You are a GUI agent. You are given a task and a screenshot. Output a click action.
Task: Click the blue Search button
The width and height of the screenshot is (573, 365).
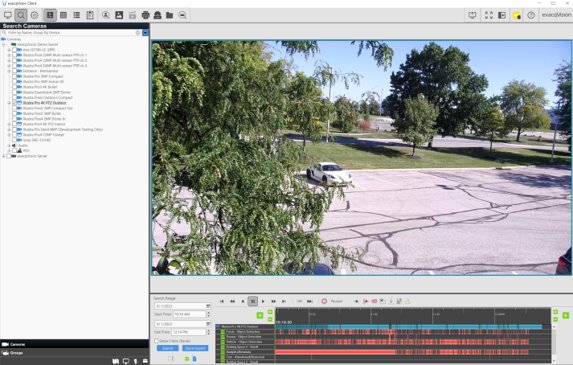167,348
